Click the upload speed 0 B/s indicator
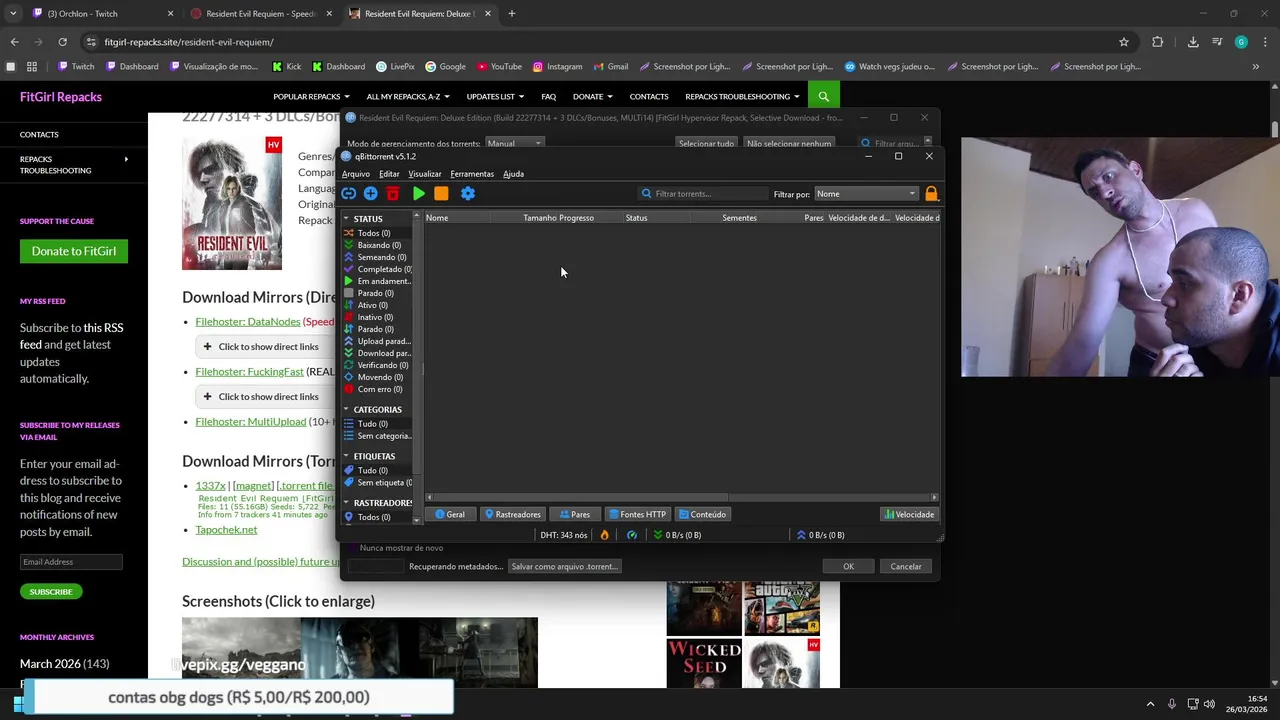Viewport: 1280px width, 720px height. pos(821,535)
